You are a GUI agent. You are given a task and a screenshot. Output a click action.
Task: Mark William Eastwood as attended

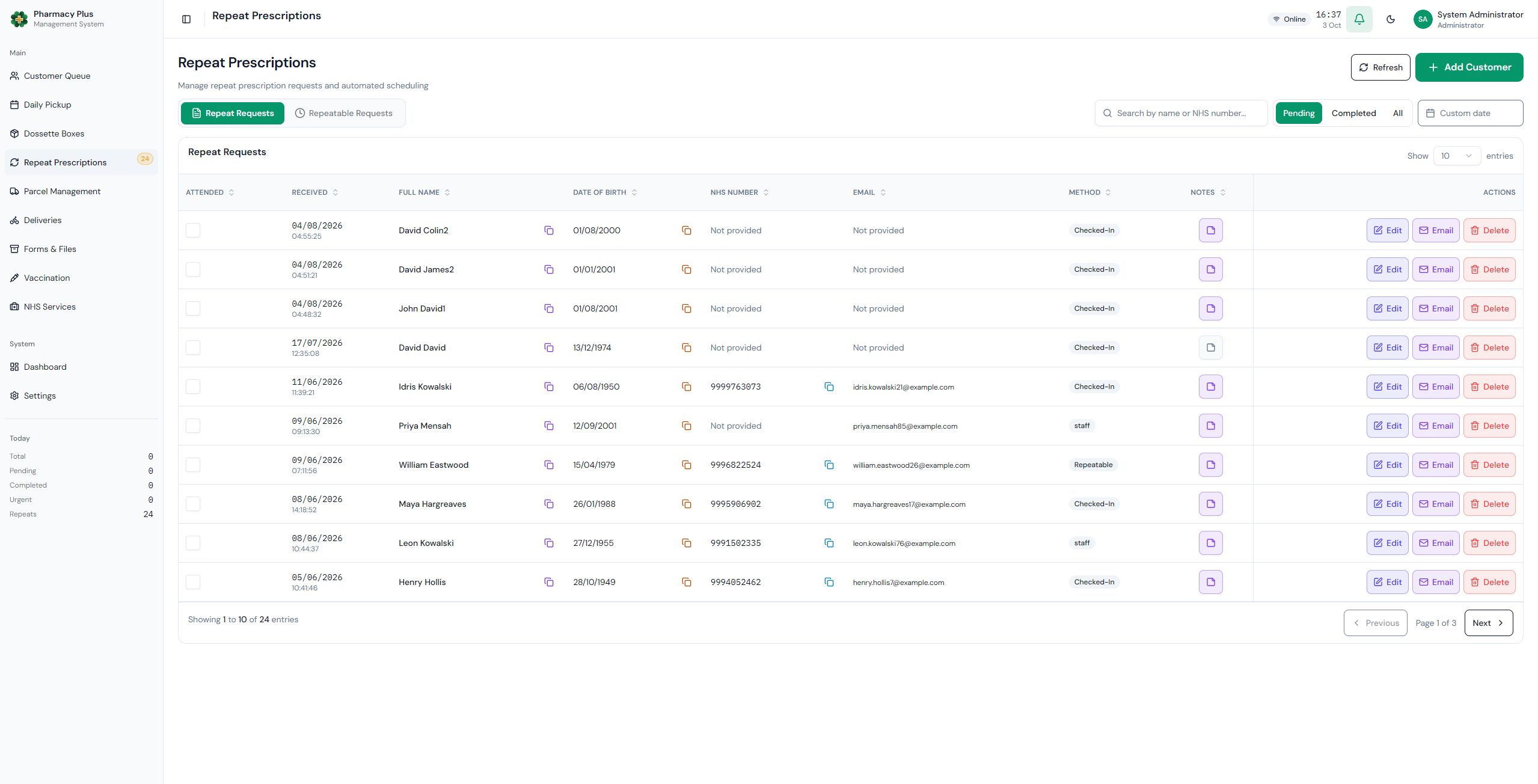pos(192,465)
